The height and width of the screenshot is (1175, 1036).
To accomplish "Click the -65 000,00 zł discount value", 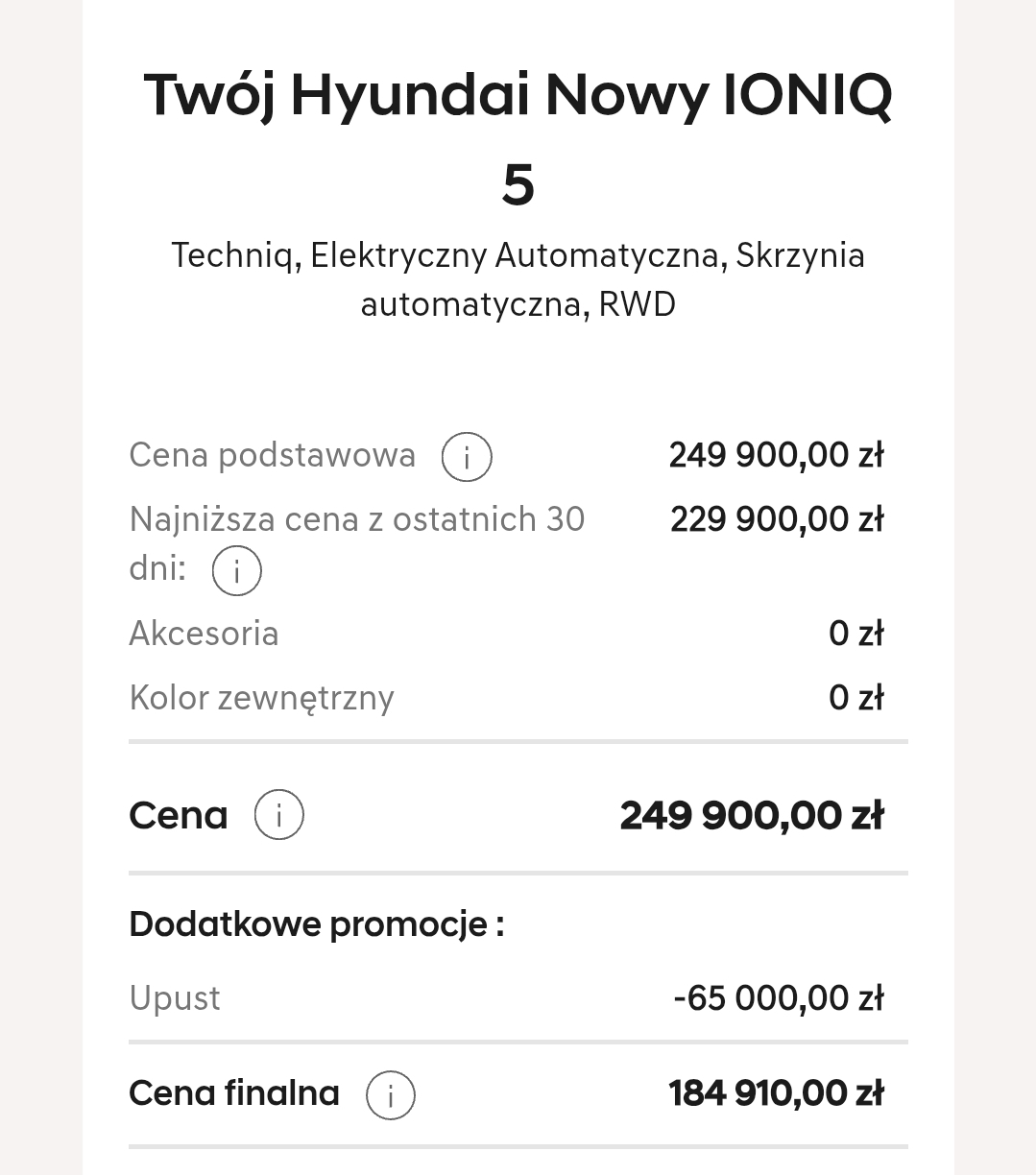I will (x=779, y=998).
